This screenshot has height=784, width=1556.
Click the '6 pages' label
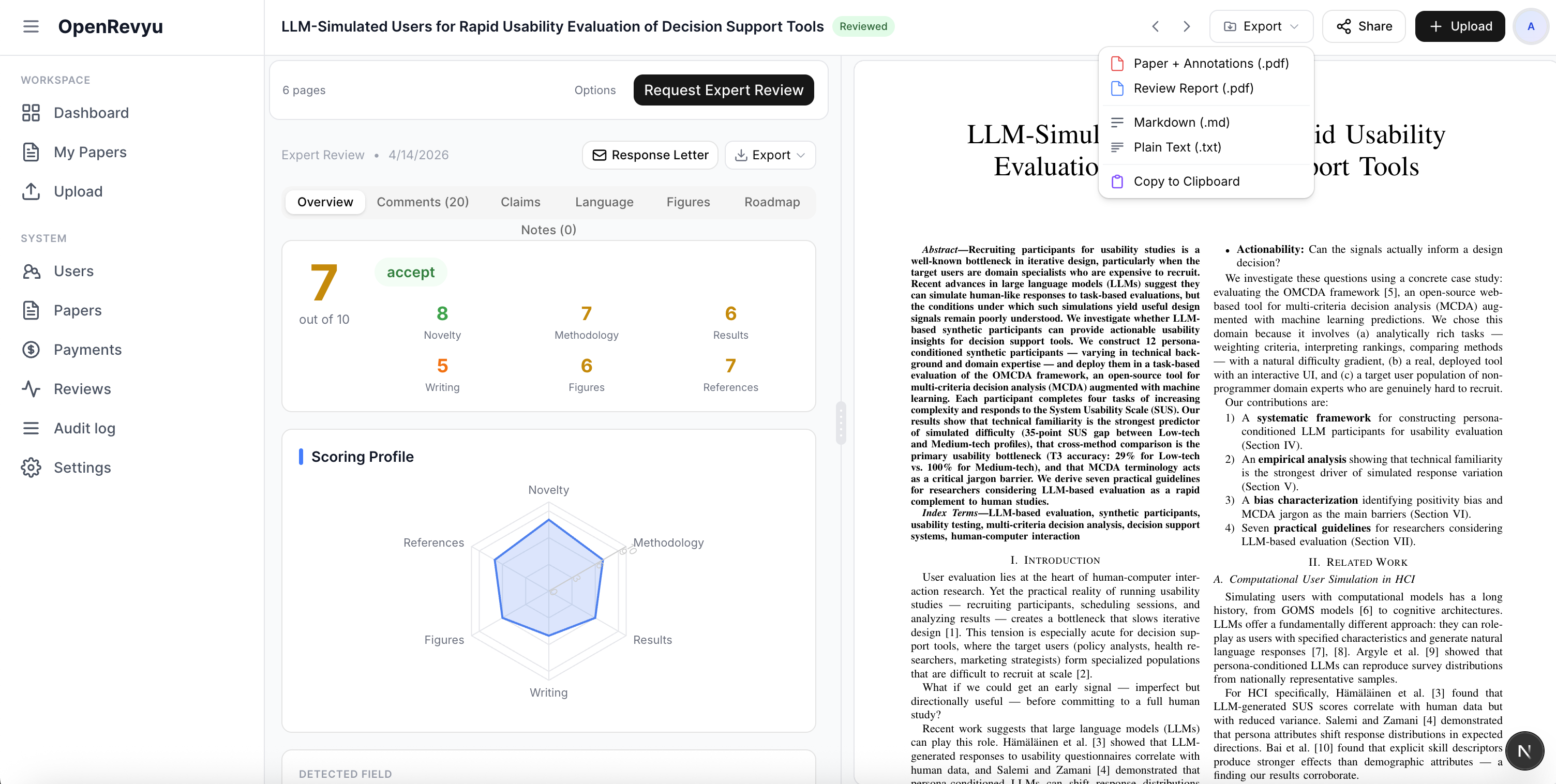click(x=304, y=90)
